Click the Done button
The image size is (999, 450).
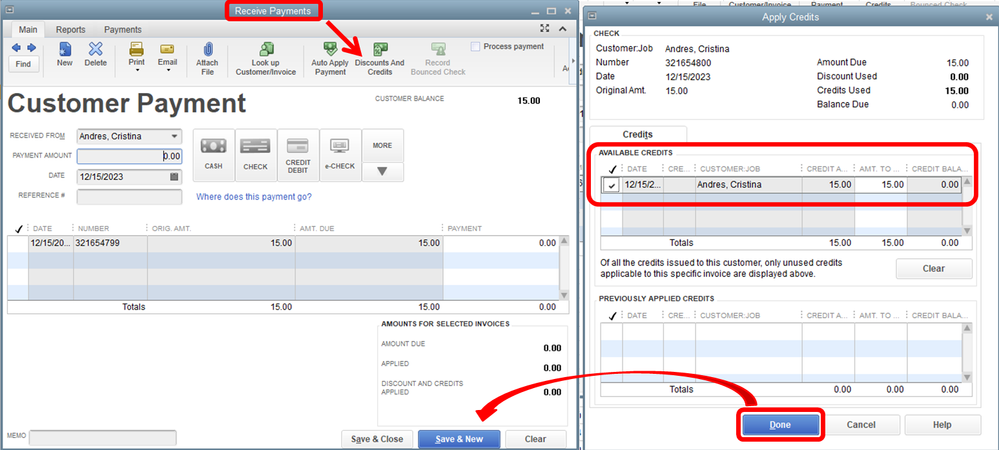point(780,425)
